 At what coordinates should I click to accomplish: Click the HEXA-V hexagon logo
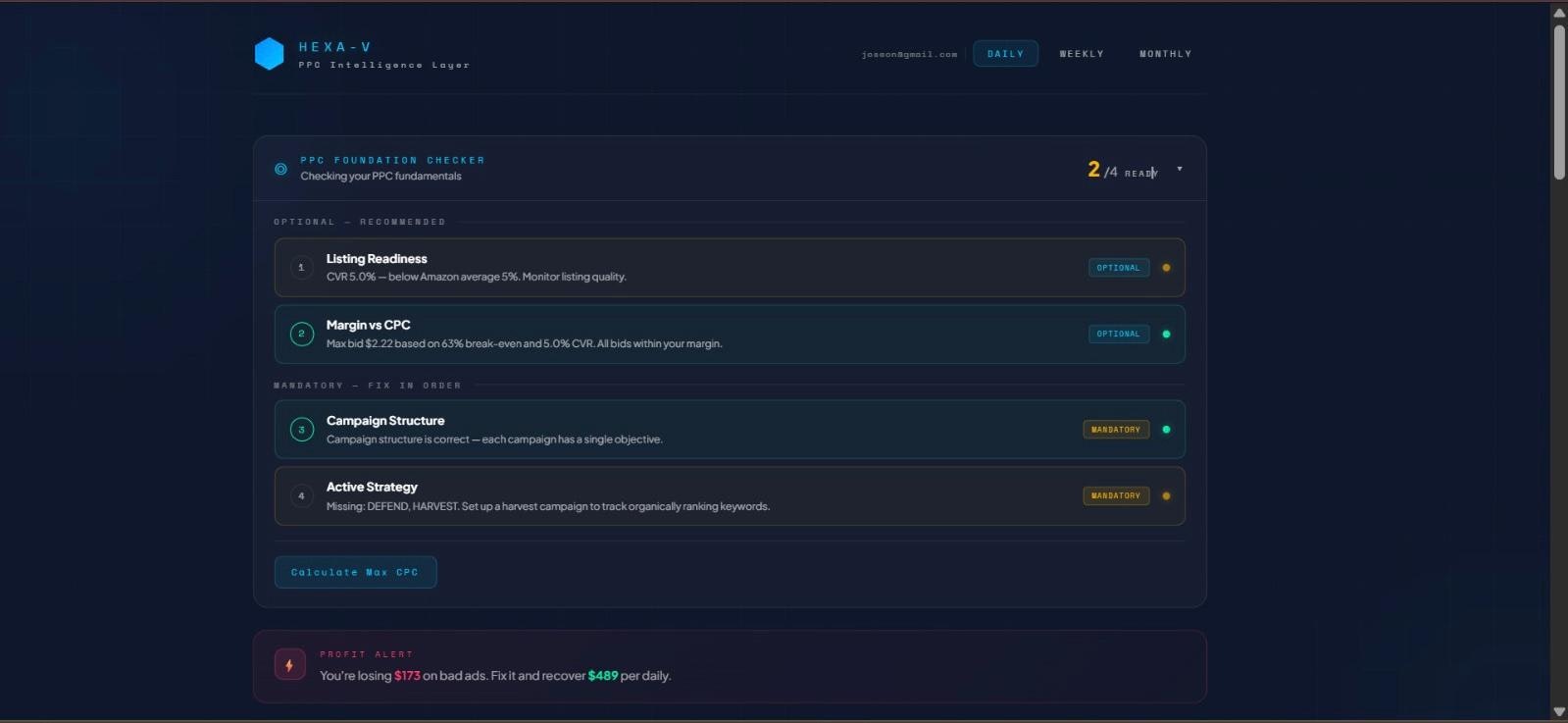point(269,54)
